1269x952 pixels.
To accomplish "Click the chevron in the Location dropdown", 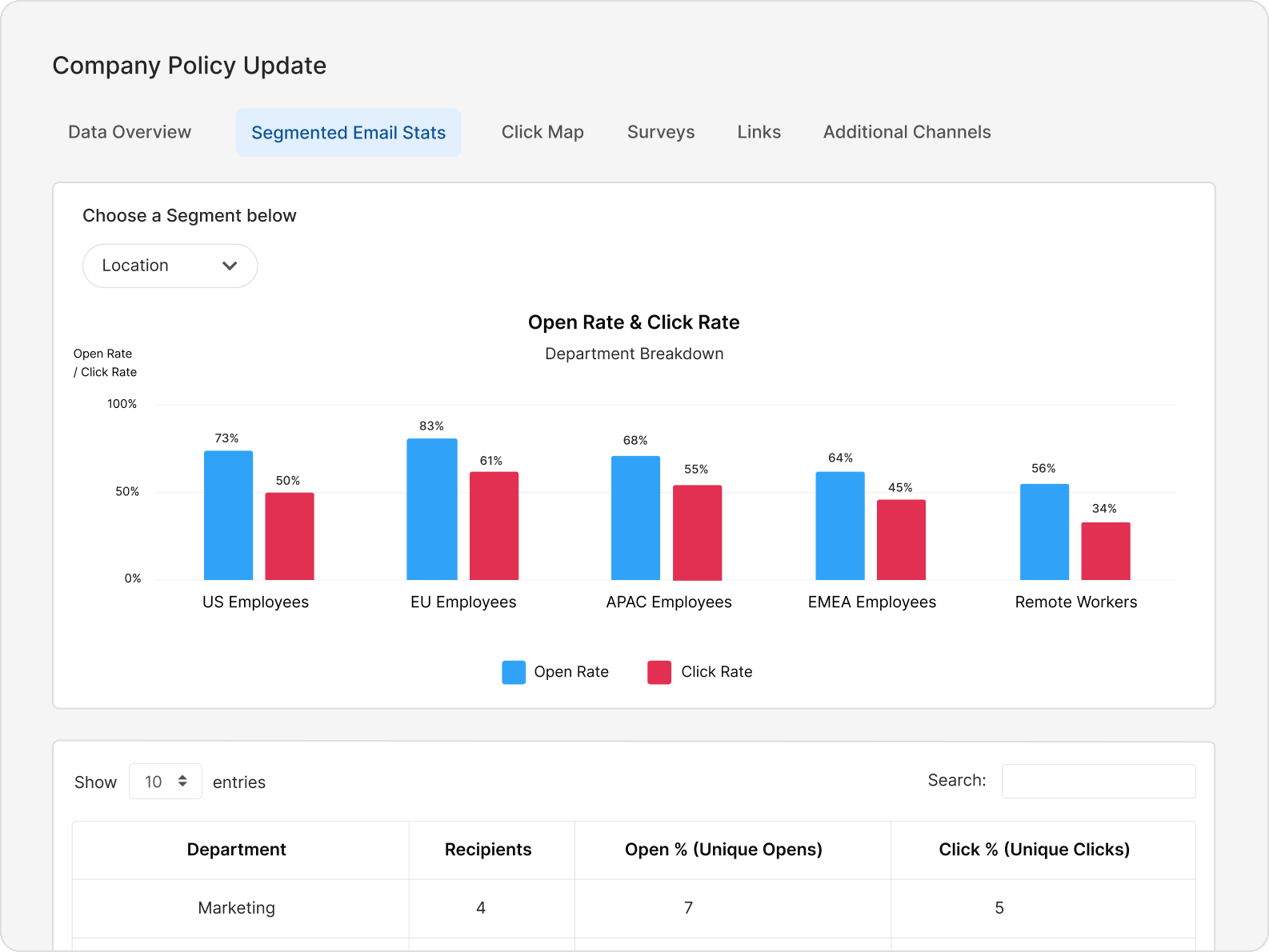I will click(x=230, y=266).
